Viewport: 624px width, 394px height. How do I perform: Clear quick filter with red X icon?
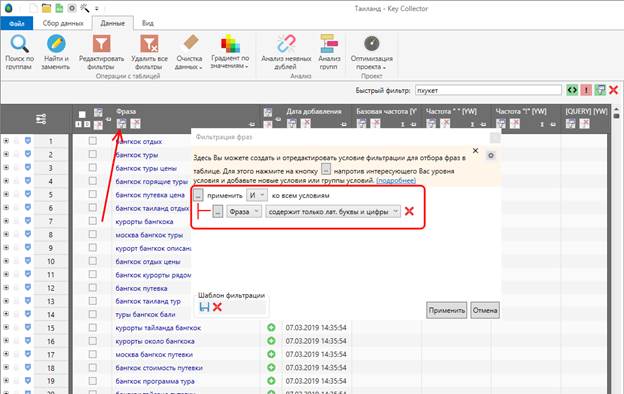pos(613,90)
